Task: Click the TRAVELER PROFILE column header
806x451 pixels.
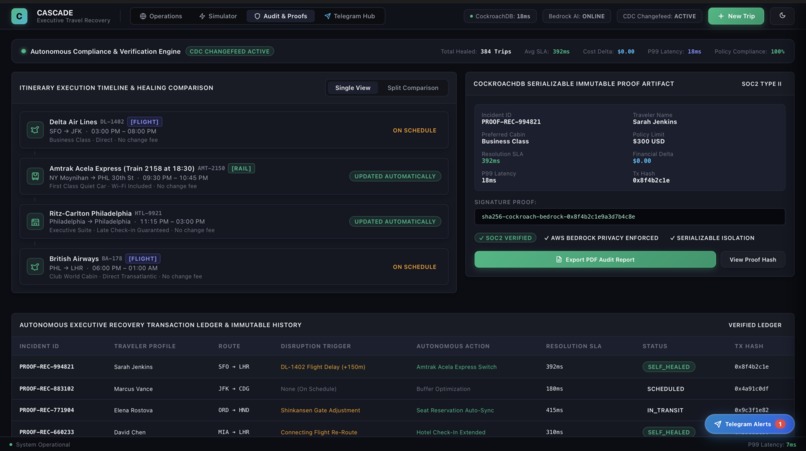Action: (144, 346)
